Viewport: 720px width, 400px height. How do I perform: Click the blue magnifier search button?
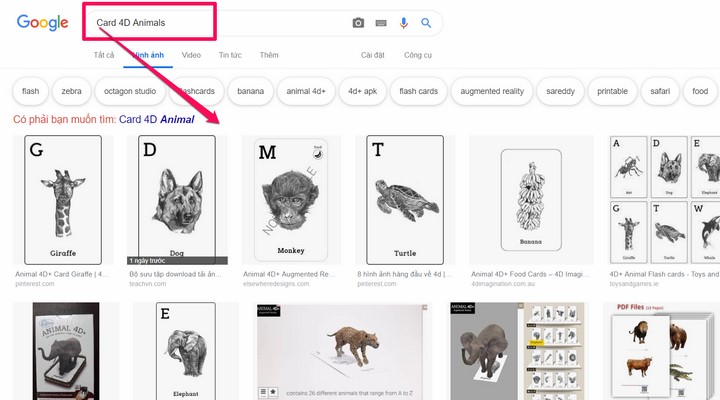tap(426, 23)
